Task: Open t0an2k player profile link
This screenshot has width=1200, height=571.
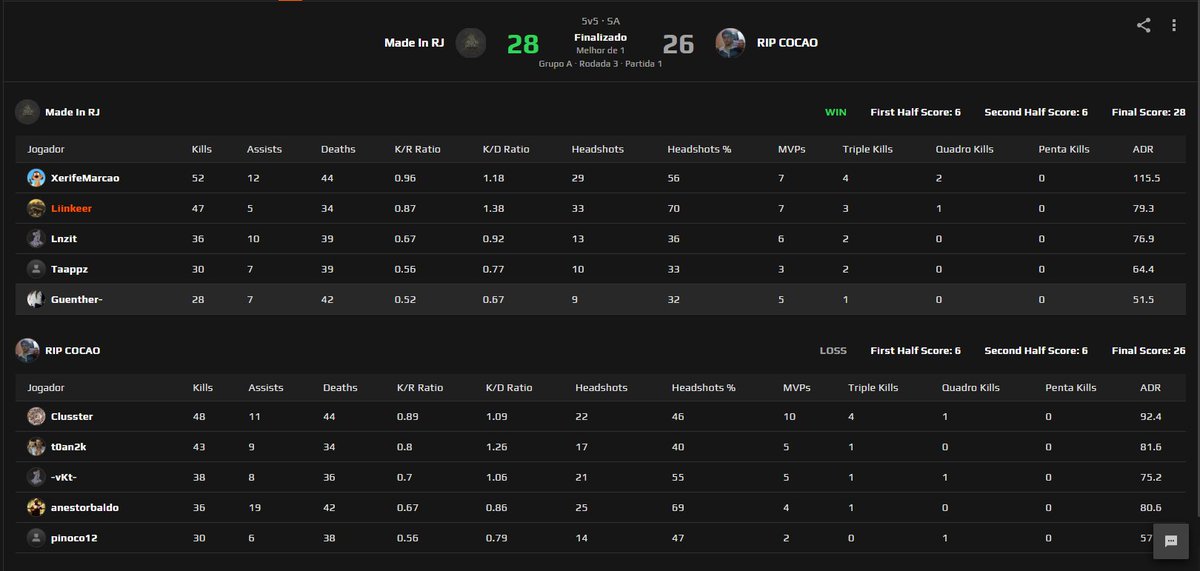Action: (x=69, y=447)
